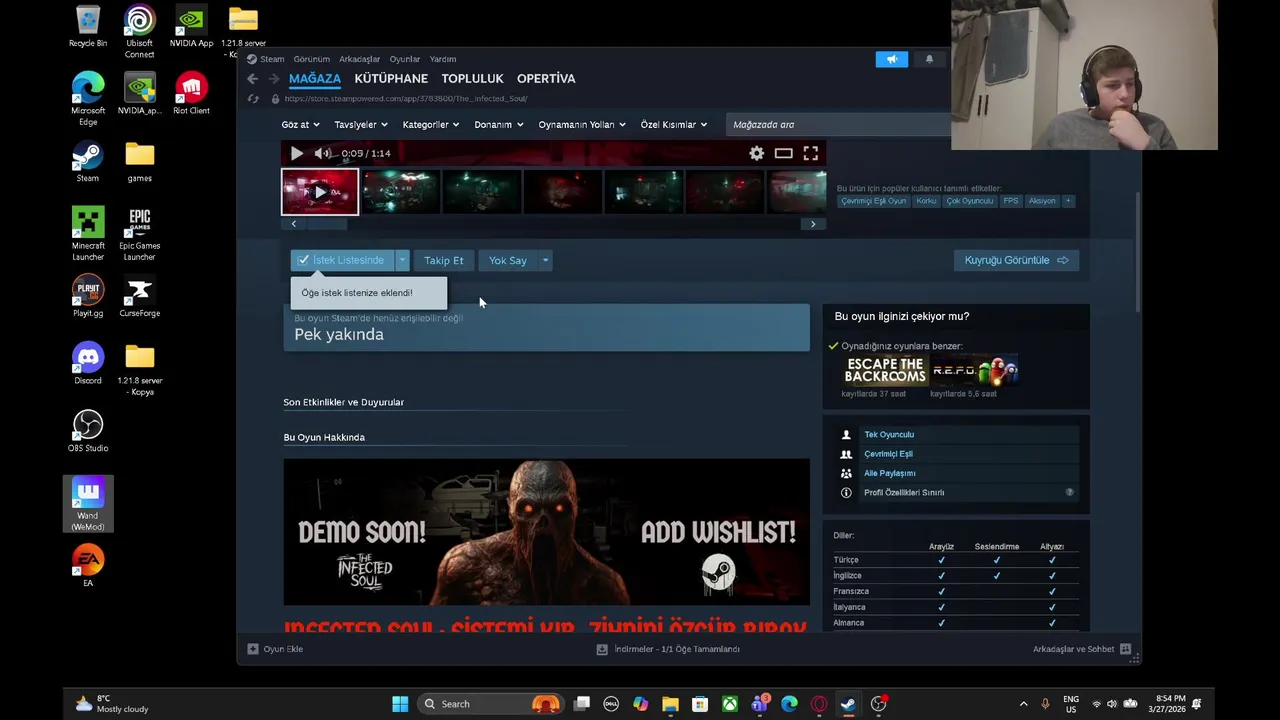Open OBS Studio desktop icon
Viewport: 1280px width, 720px height.
88,431
